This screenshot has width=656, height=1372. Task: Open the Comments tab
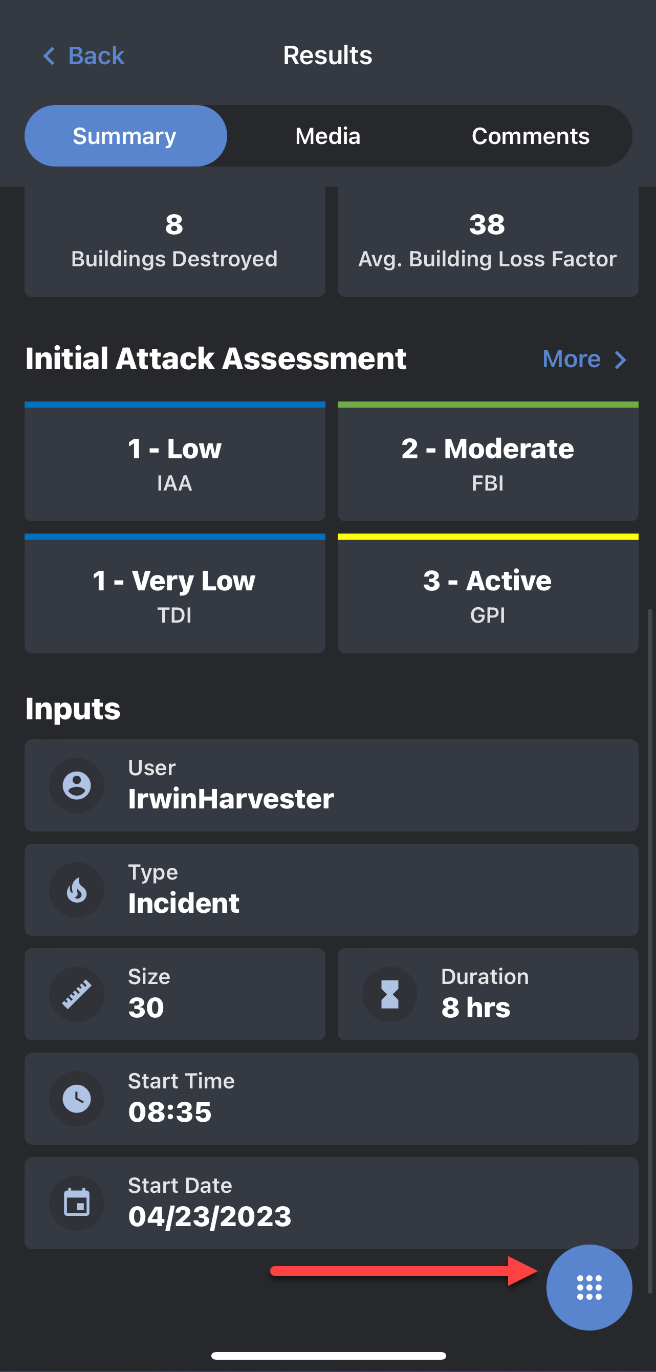click(x=530, y=136)
